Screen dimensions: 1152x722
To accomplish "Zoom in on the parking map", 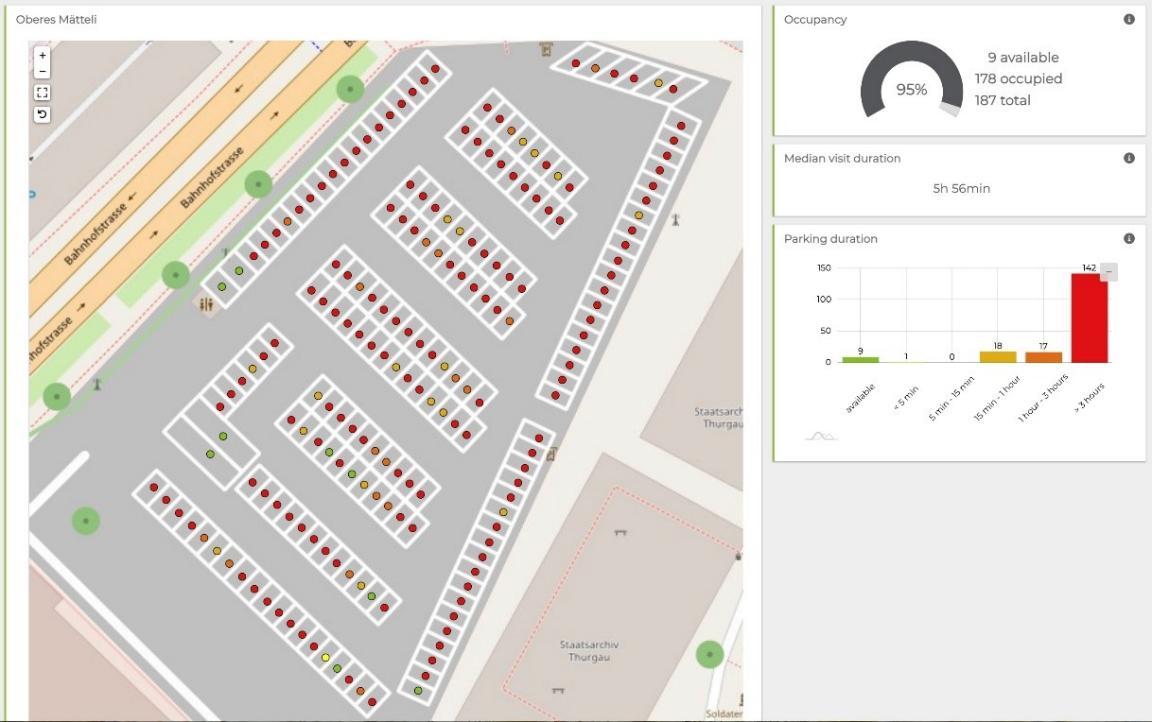I will pyautogui.click(x=43, y=55).
